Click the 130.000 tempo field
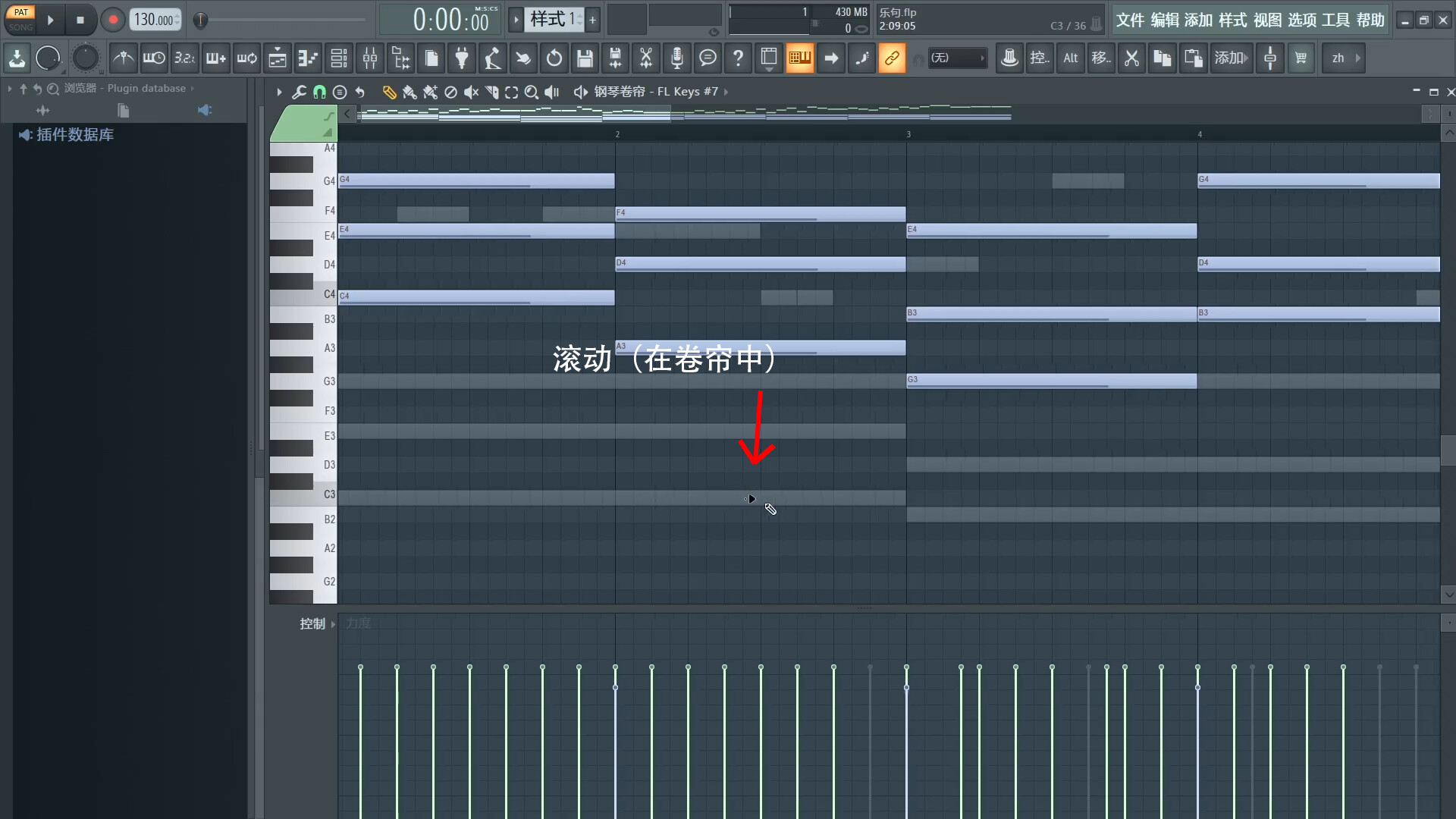The height and width of the screenshot is (819, 1456). tap(155, 20)
